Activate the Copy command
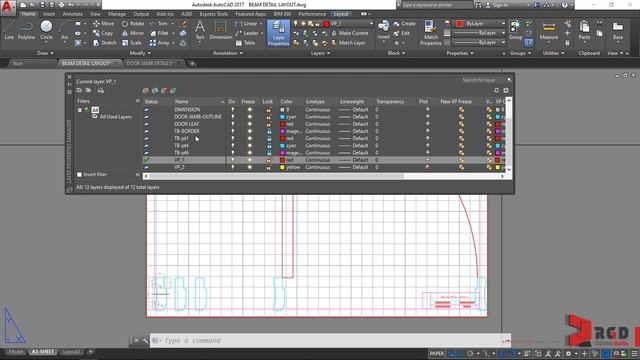Viewport: 640px width, 360px height. 103,33
